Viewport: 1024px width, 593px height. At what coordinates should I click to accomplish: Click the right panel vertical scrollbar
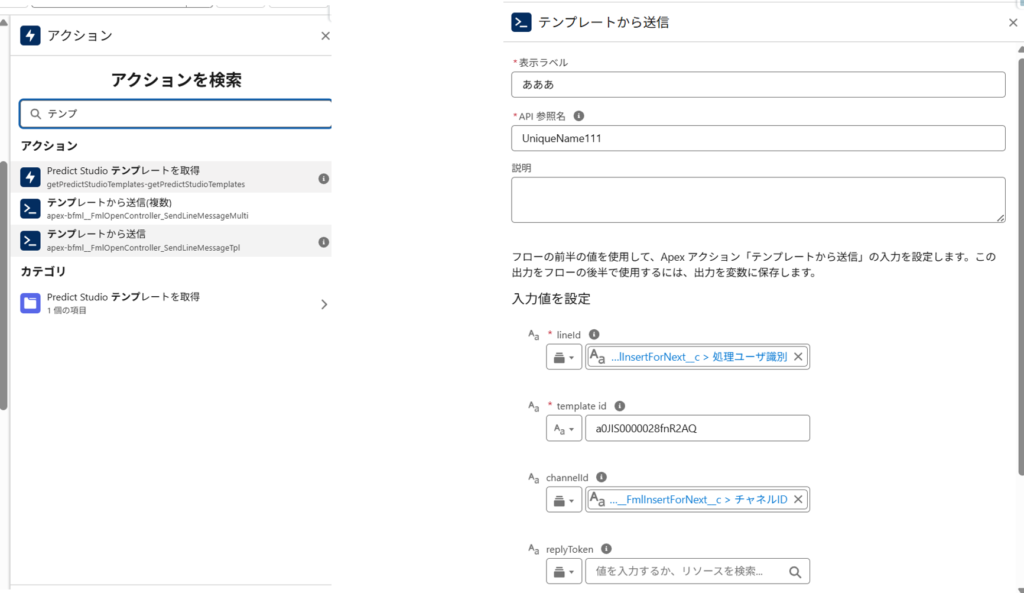click(1021, 266)
